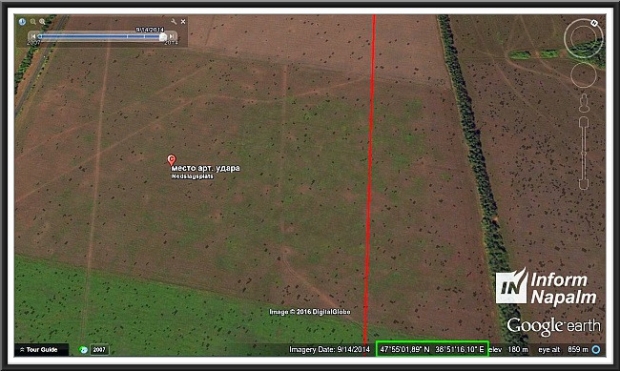
Task: Zoom out the time slider range
Action: (33, 22)
